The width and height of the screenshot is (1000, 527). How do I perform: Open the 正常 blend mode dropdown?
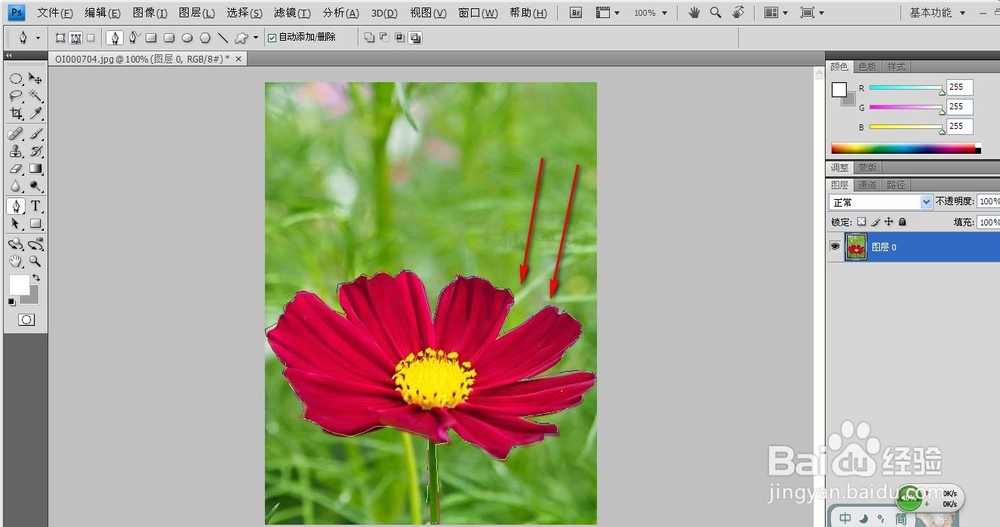(x=880, y=202)
